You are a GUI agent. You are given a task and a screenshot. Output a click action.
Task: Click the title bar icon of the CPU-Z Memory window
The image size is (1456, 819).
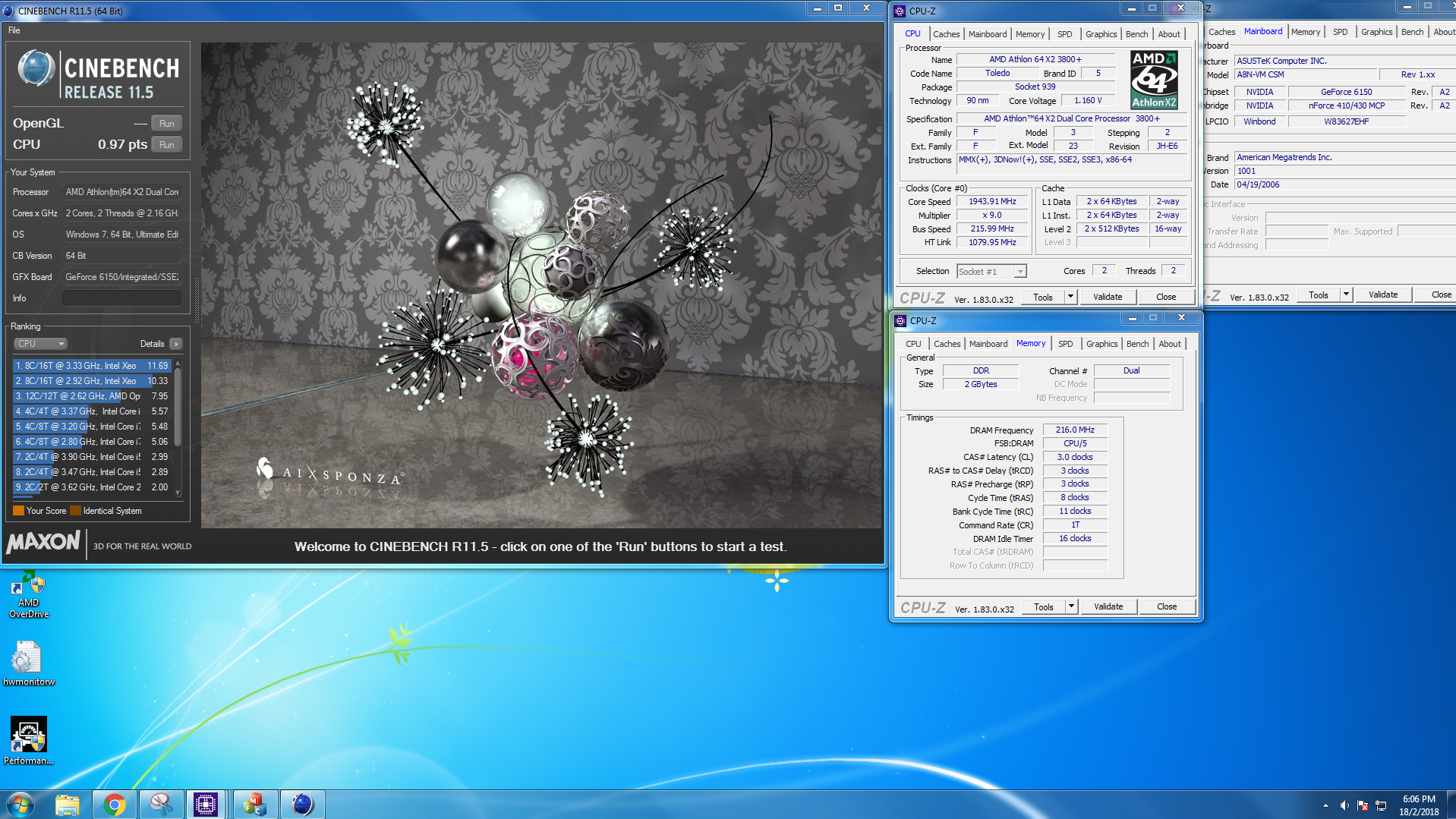point(900,320)
